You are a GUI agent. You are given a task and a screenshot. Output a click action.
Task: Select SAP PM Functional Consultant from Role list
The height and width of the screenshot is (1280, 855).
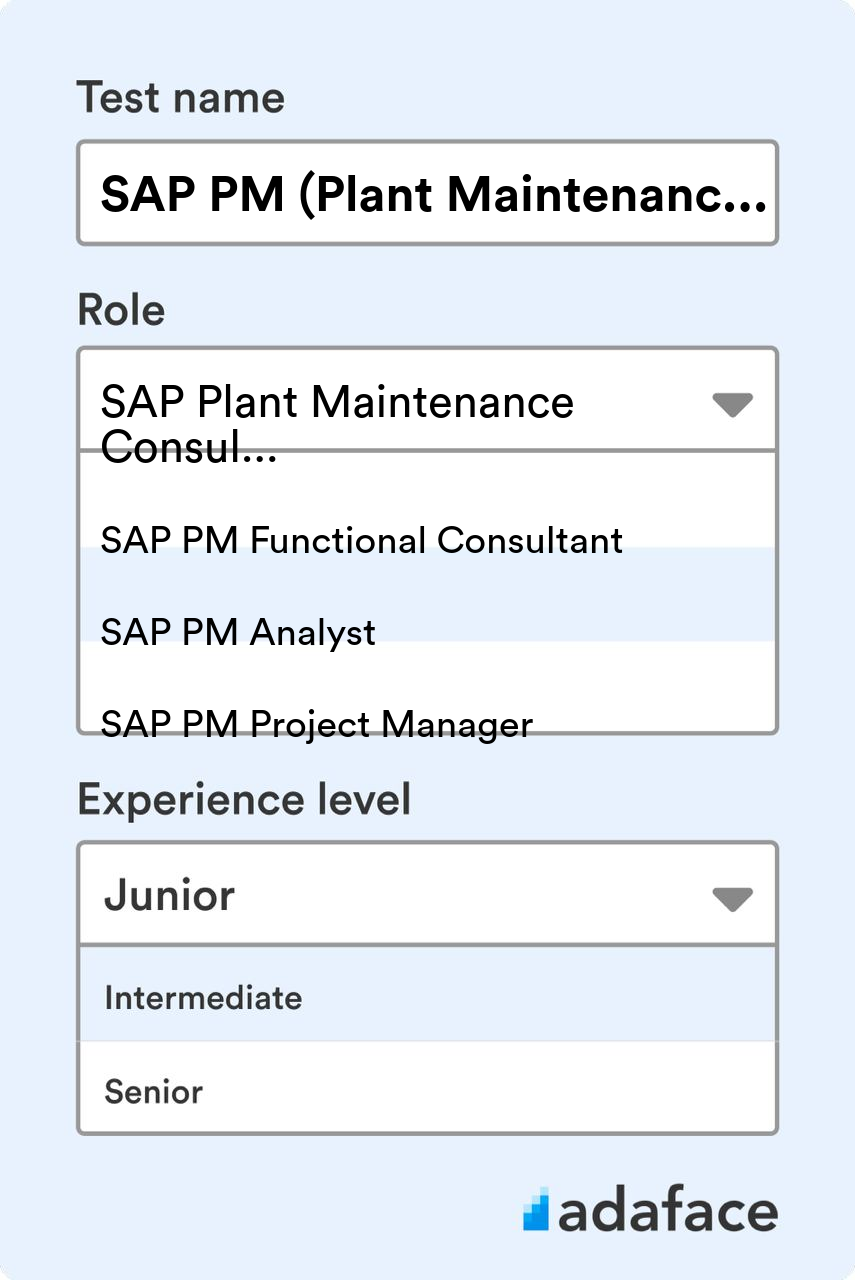[362, 541]
